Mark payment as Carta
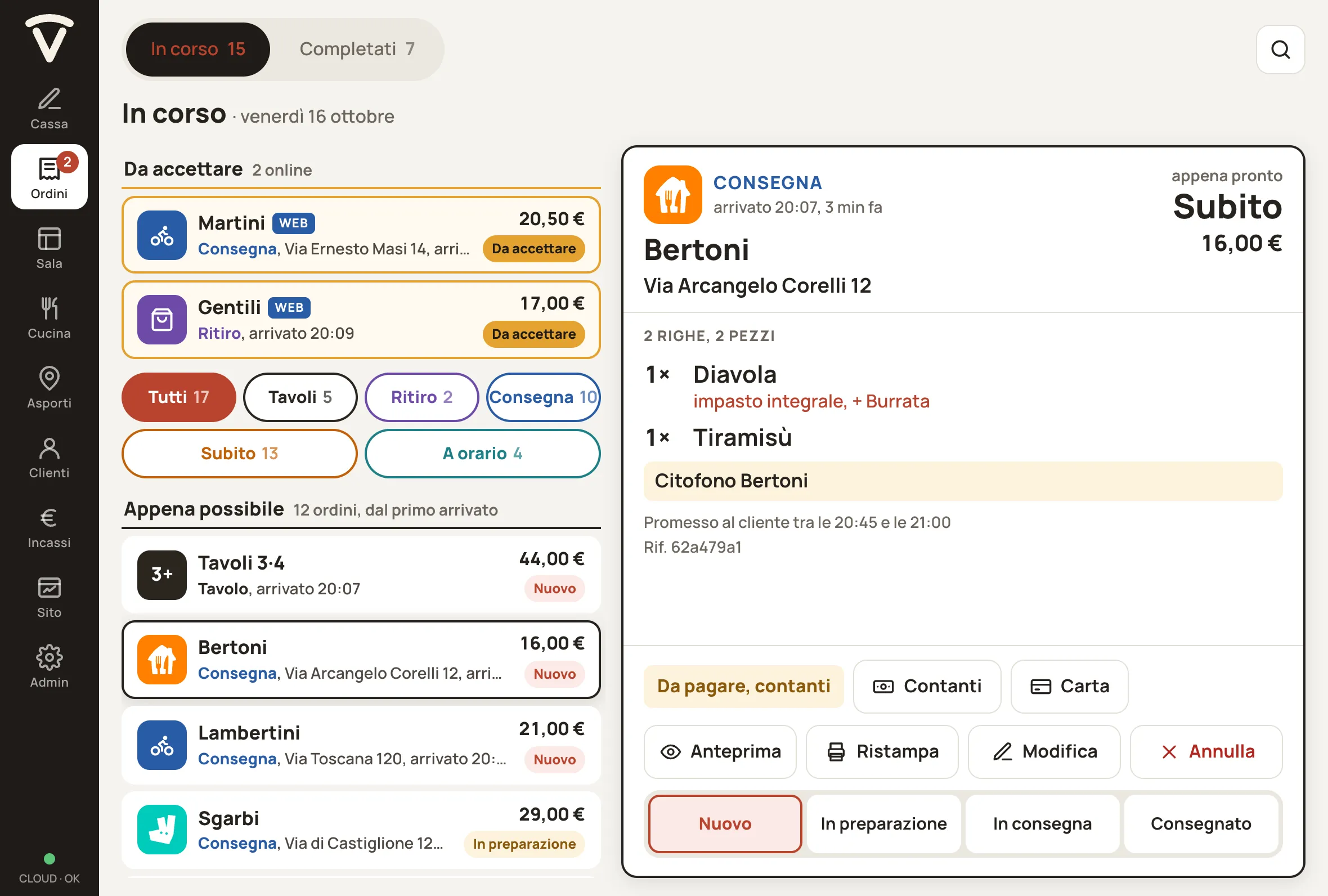Image resolution: width=1328 pixels, height=896 pixels. click(x=1069, y=686)
